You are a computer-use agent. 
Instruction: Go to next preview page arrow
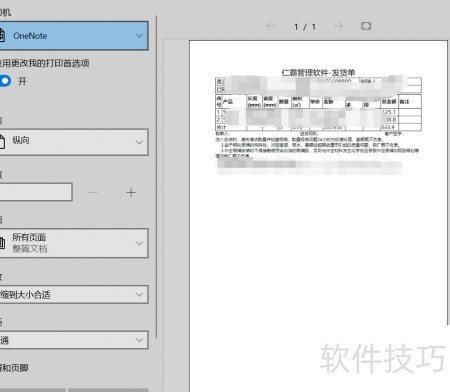338,26
